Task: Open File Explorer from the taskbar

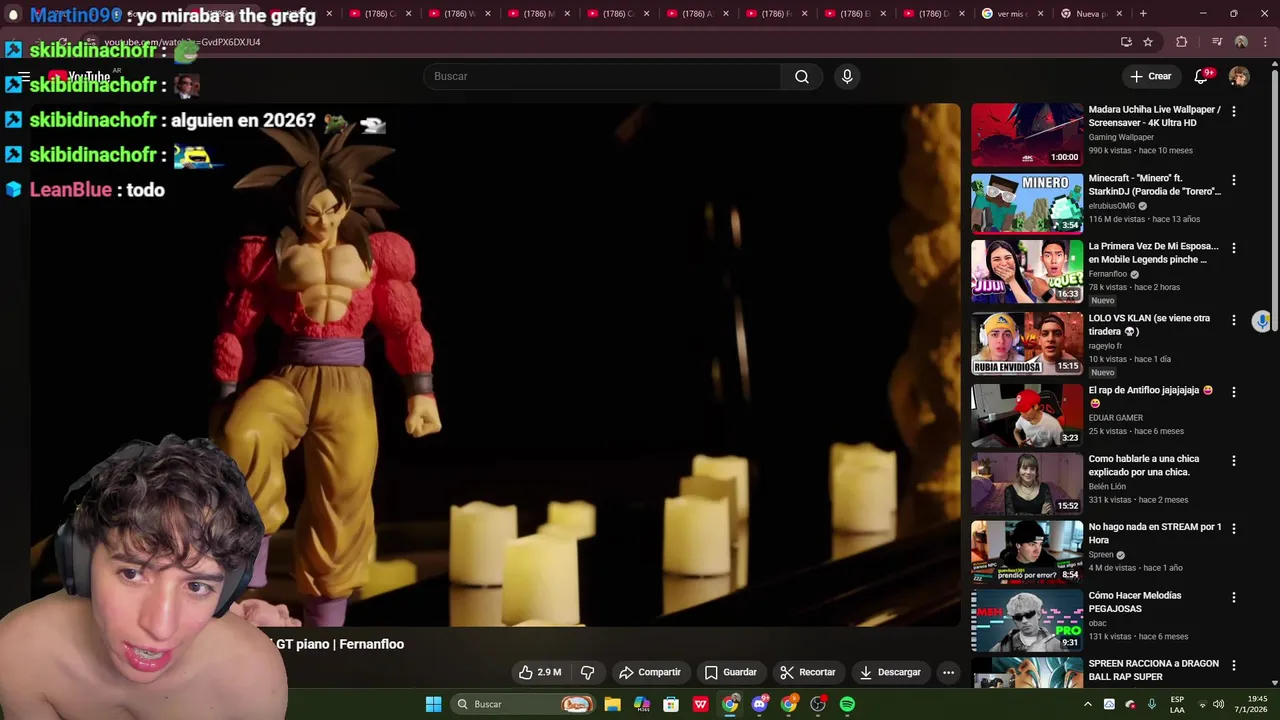Action: [612, 704]
